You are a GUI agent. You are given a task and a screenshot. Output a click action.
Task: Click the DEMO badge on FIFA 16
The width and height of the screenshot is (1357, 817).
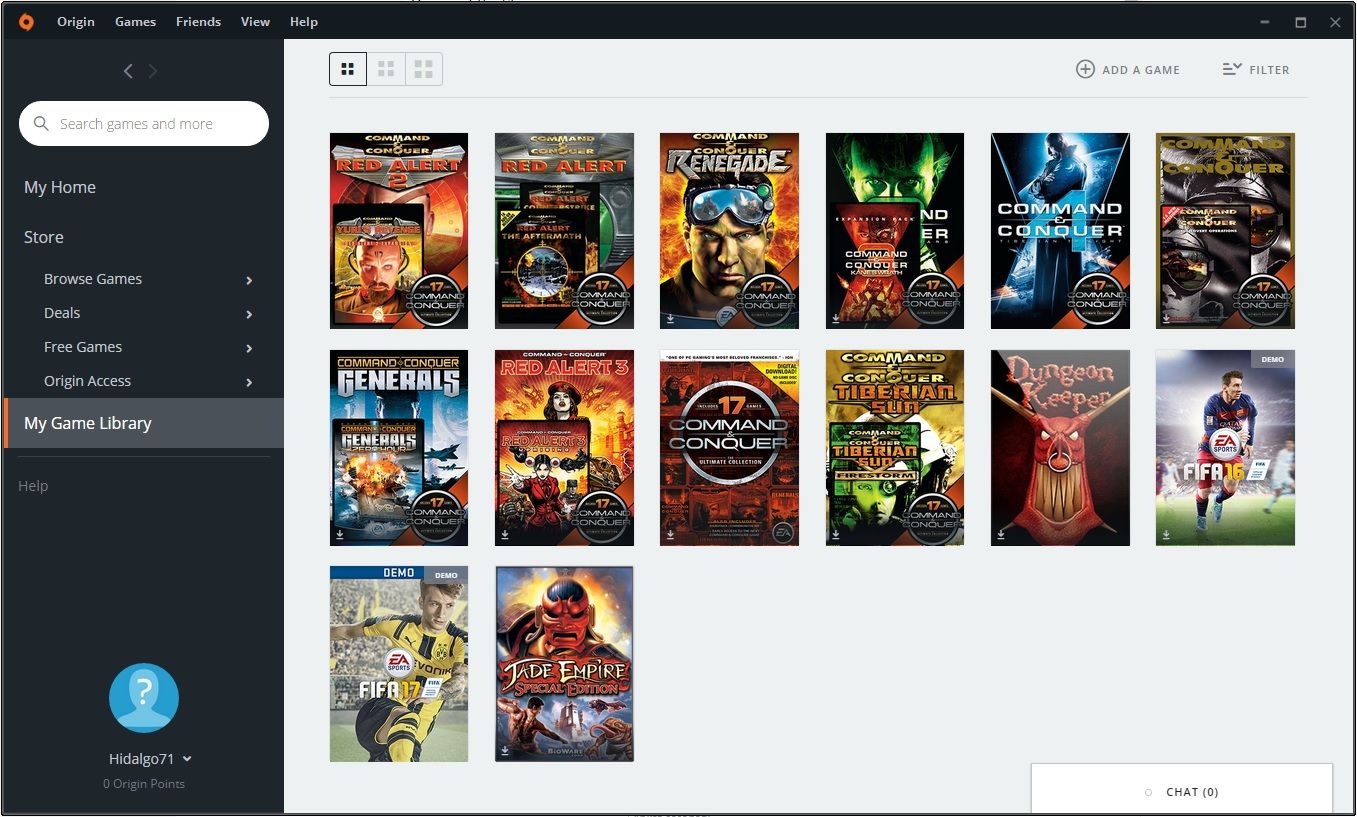point(1272,359)
